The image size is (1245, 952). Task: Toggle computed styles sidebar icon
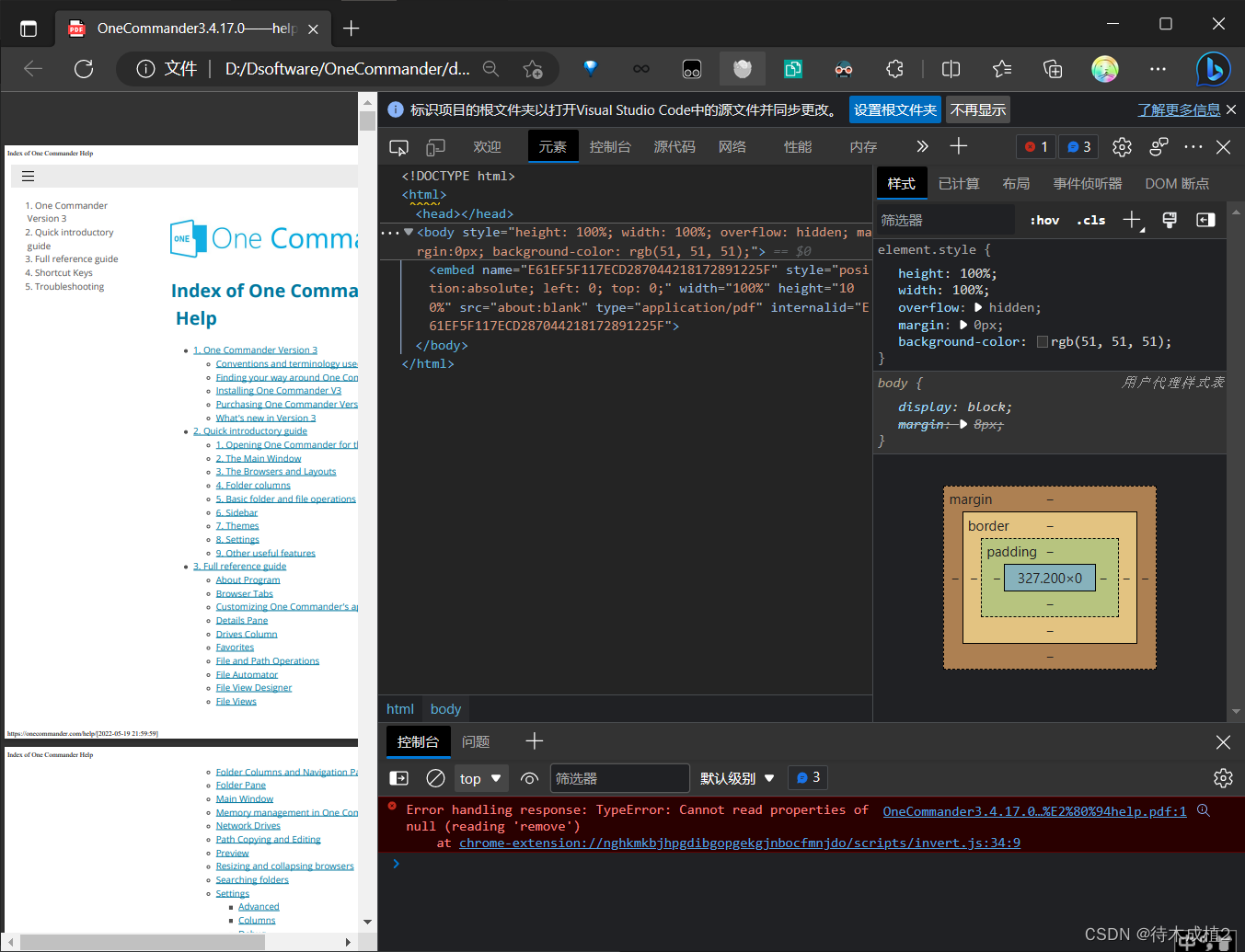pos(1205,220)
